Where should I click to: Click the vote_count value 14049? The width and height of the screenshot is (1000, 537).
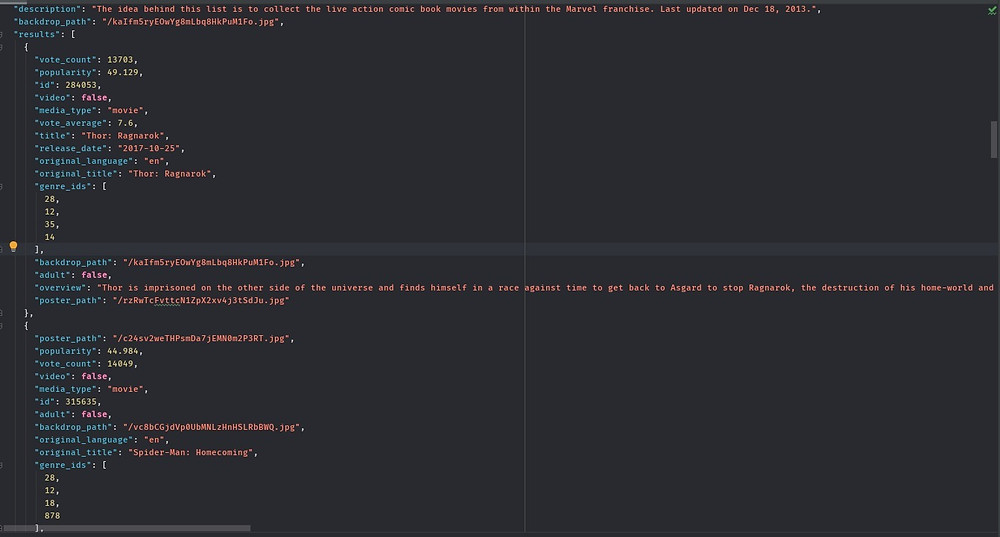point(120,364)
